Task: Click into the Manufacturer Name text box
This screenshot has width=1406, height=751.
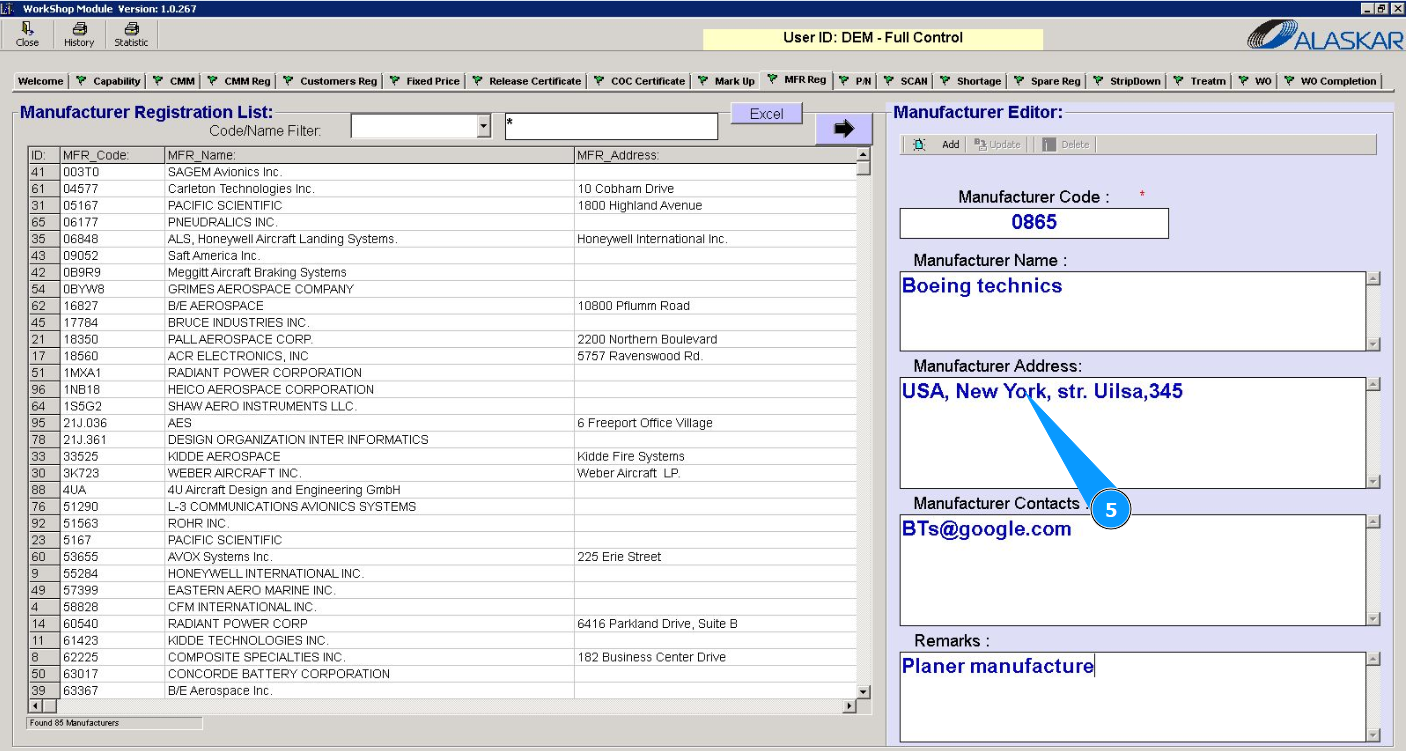Action: point(1133,311)
